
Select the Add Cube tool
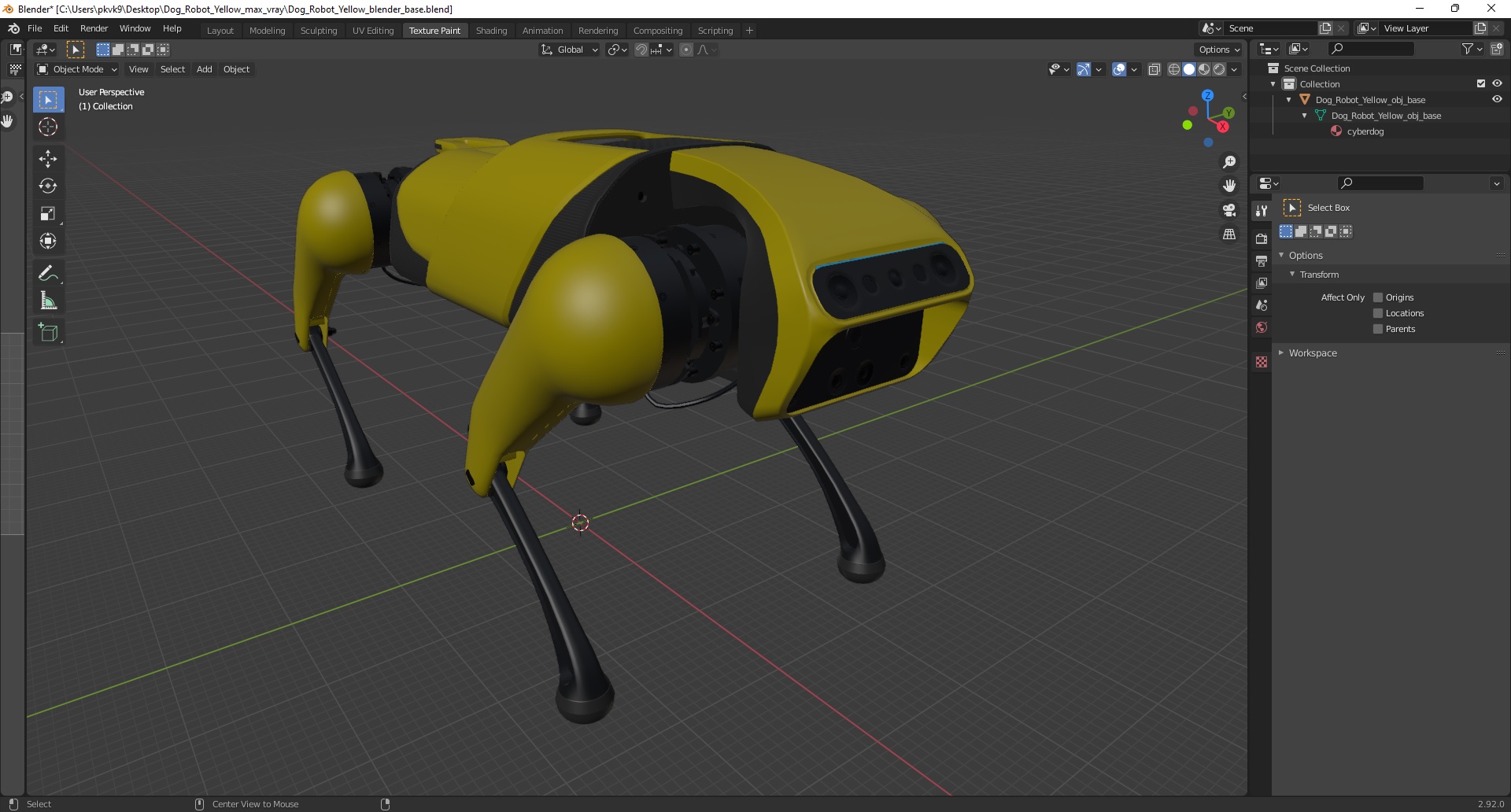click(x=48, y=332)
